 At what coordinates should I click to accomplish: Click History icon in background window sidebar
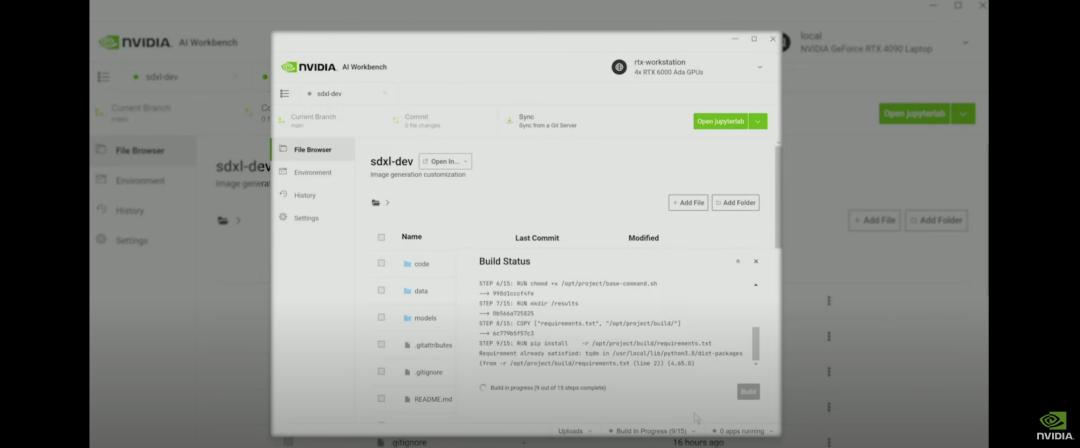click(x=101, y=210)
